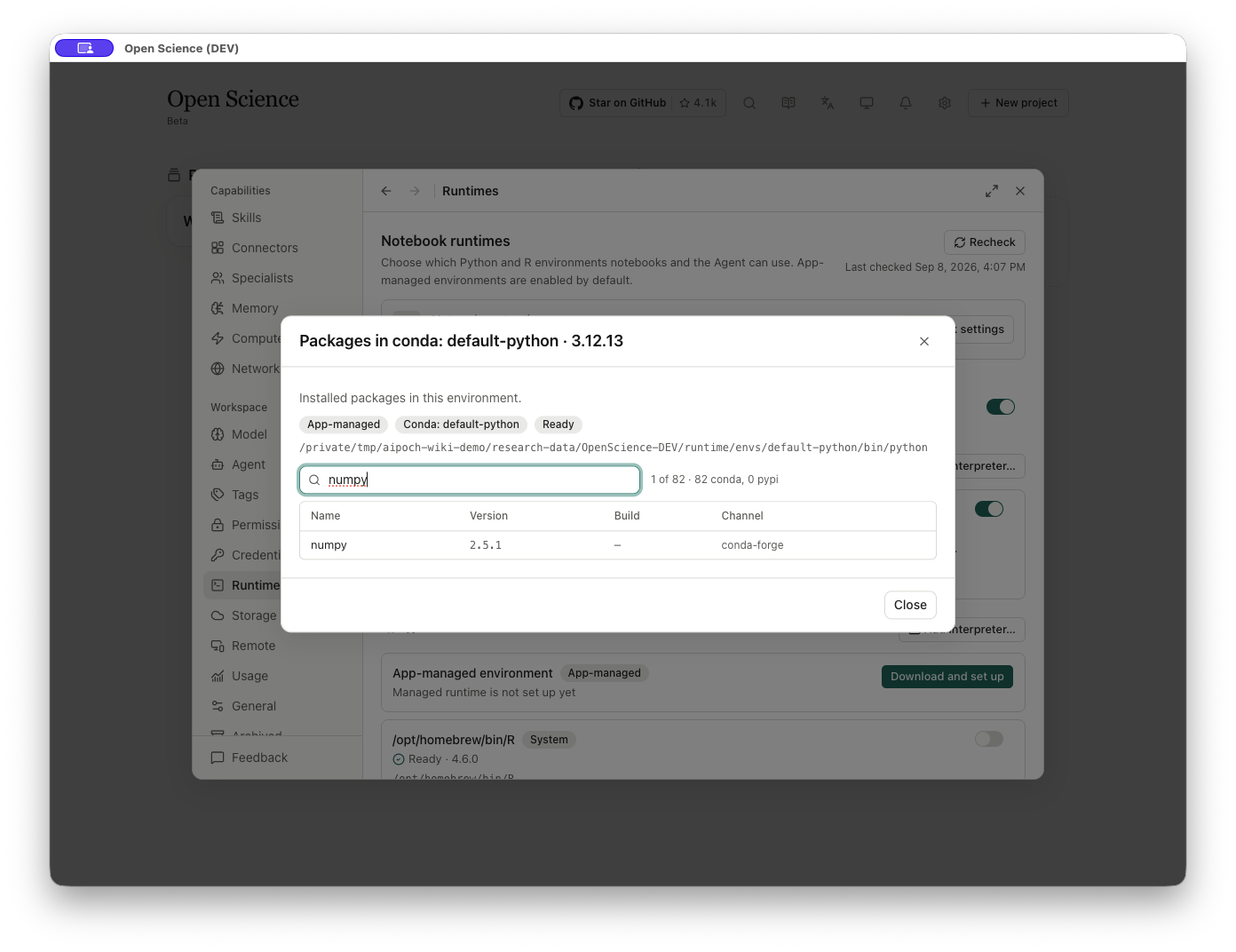This screenshot has height=952, width=1236.
Task: Toggle the /opt/homebrew/bin/R runtime switch
Action: point(989,739)
